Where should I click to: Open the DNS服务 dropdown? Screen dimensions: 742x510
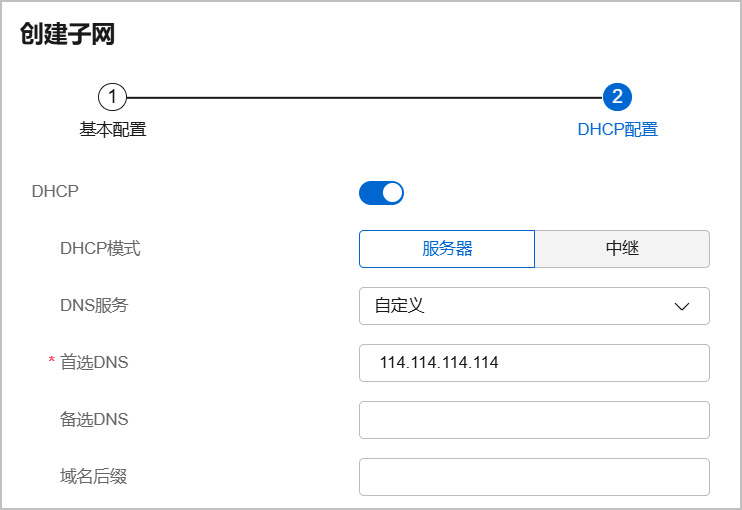pyautogui.click(x=534, y=306)
